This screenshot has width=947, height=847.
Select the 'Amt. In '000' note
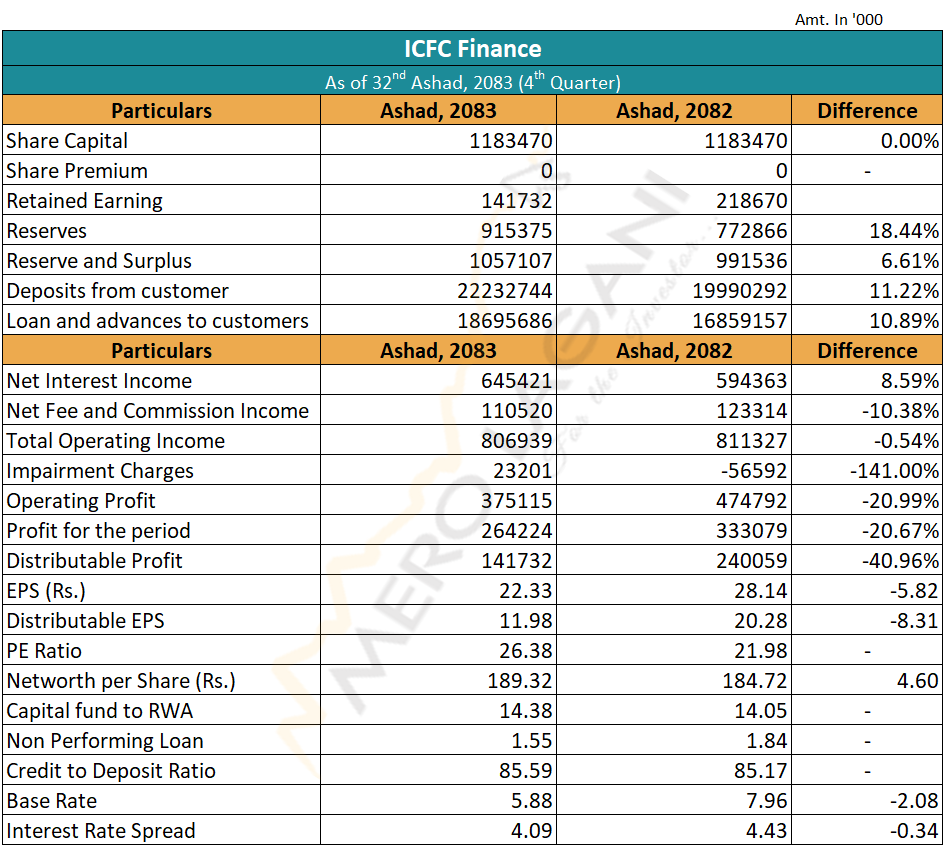click(838, 20)
